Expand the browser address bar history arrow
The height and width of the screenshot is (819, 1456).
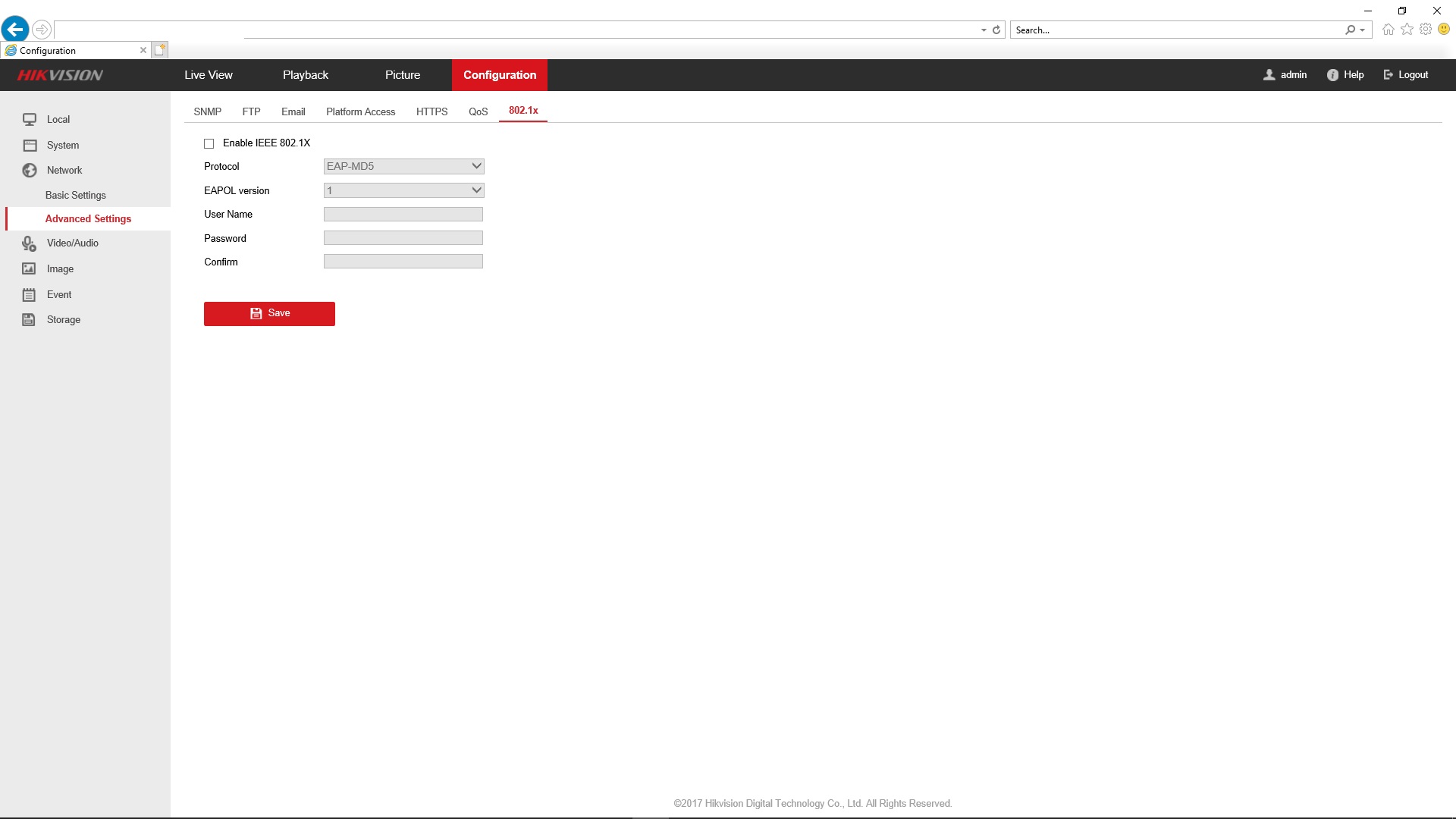[984, 30]
